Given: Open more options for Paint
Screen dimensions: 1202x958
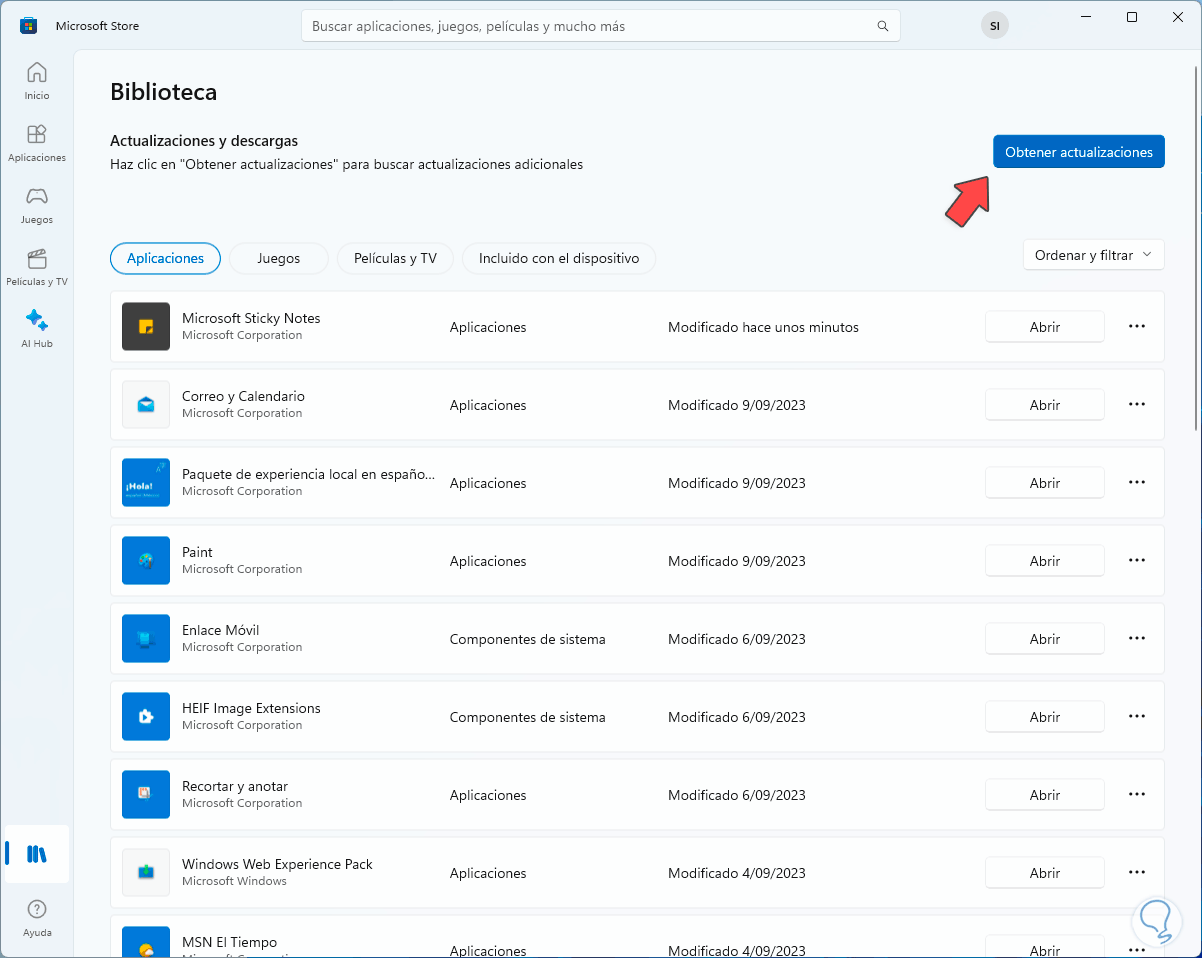Looking at the screenshot, I should pyautogui.click(x=1136, y=560).
